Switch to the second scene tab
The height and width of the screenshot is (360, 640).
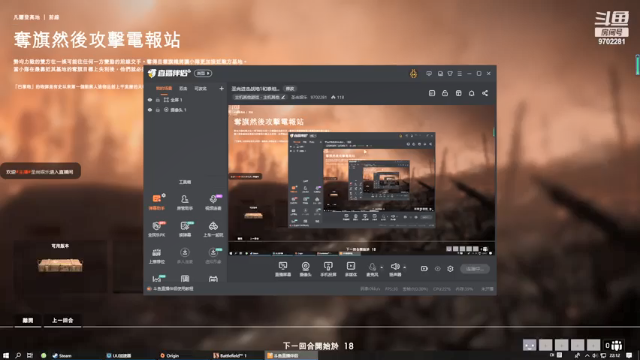[x=183, y=88]
